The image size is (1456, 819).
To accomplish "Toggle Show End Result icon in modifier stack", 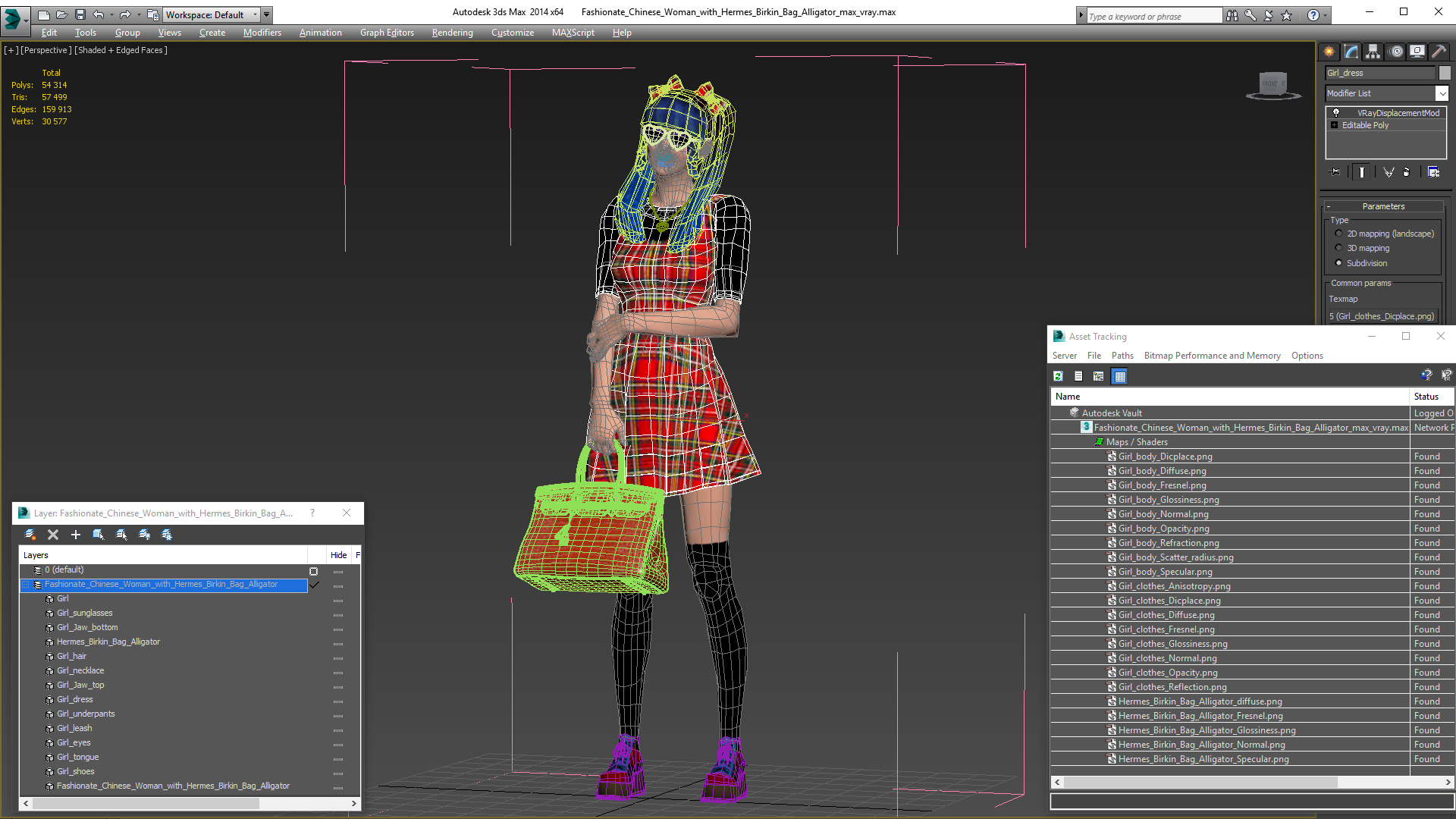I will pos(1362,172).
